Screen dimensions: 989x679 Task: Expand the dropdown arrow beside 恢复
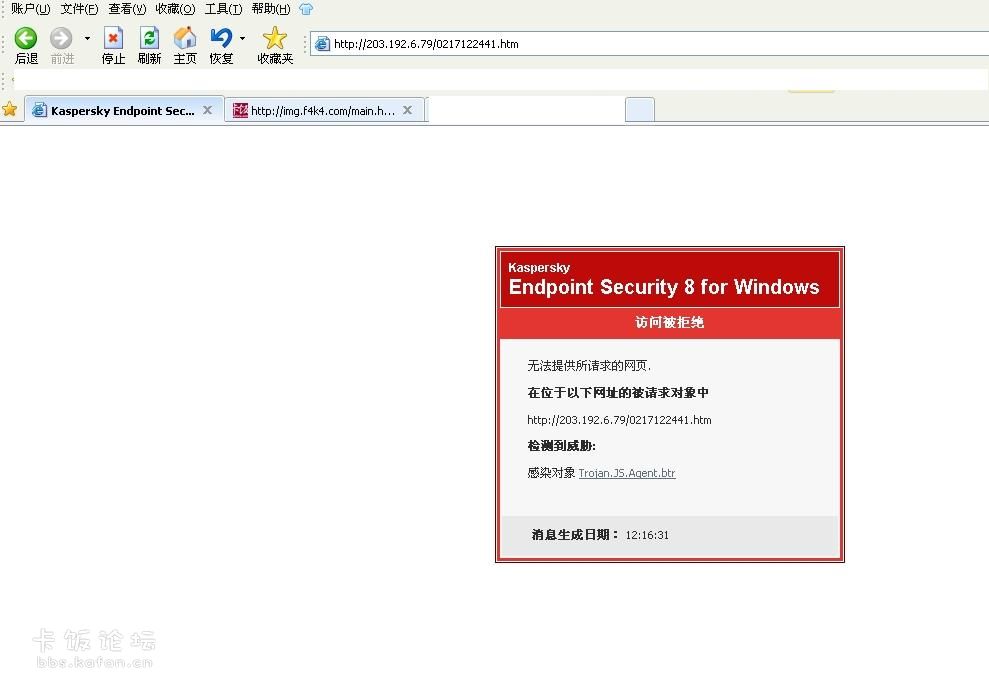242,39
